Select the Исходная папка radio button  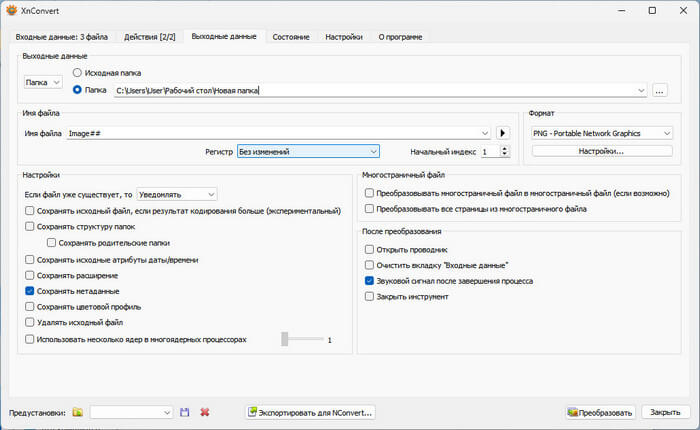(x=78, y=73)
